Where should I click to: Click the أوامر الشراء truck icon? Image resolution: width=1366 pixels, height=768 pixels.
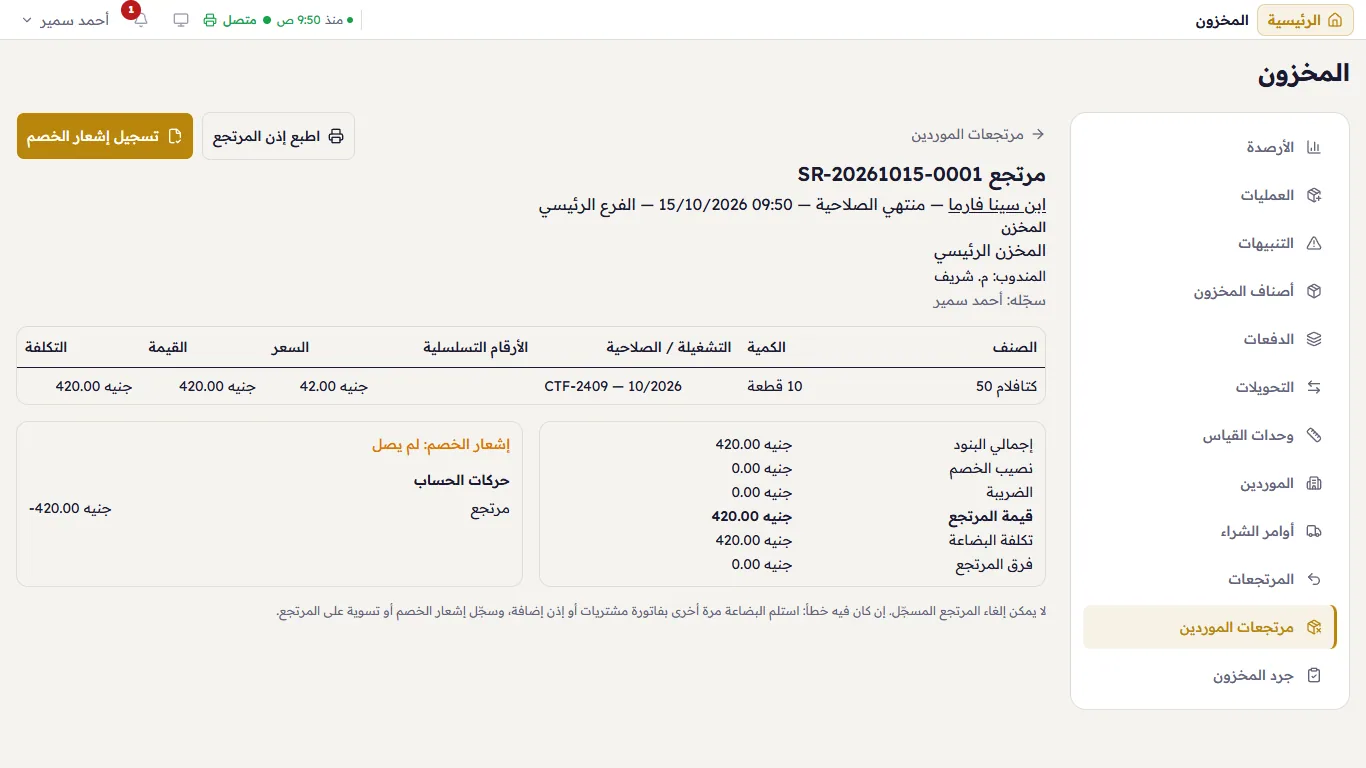click(1314, 531)
